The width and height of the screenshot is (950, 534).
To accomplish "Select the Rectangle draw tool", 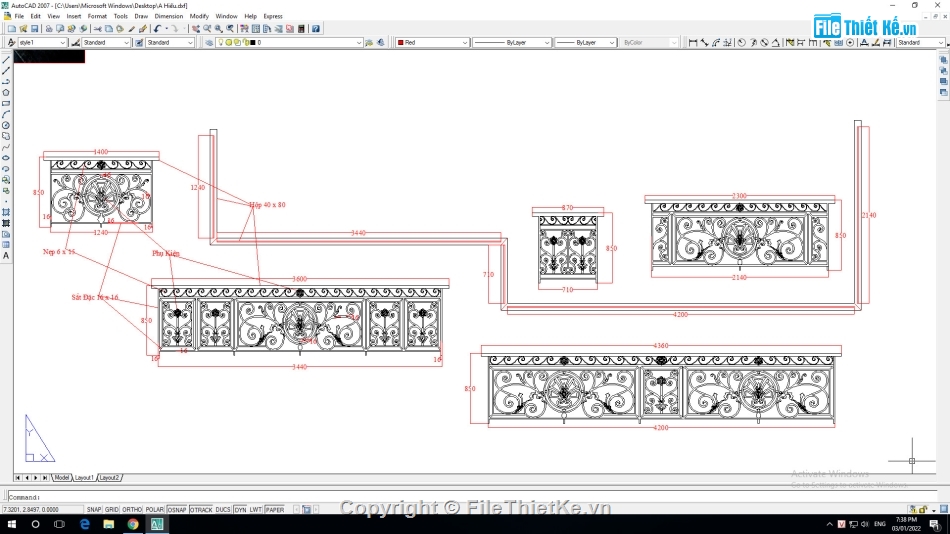I will 6,104.
